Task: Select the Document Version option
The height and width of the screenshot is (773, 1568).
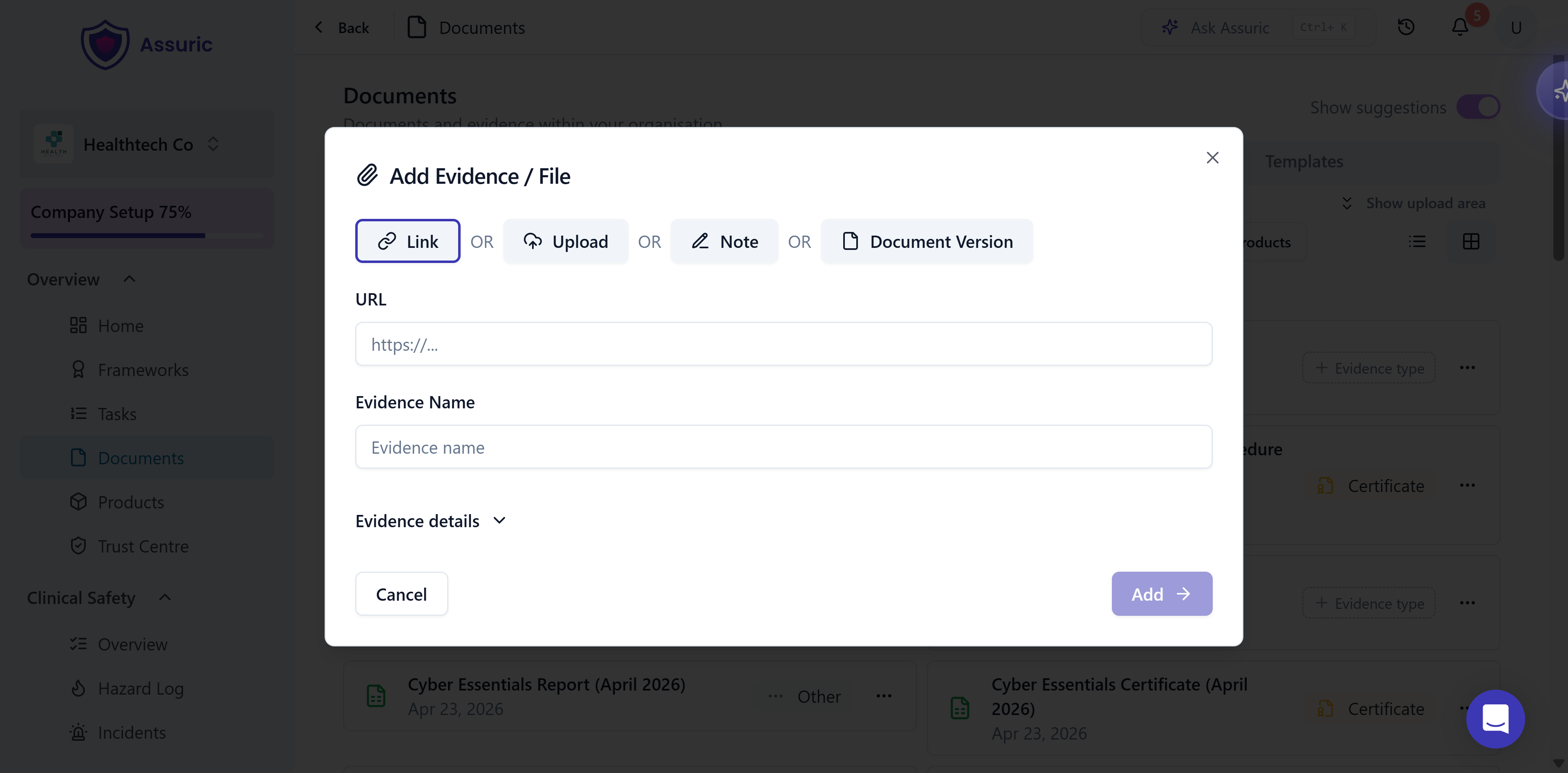Action: click(927, 241)
